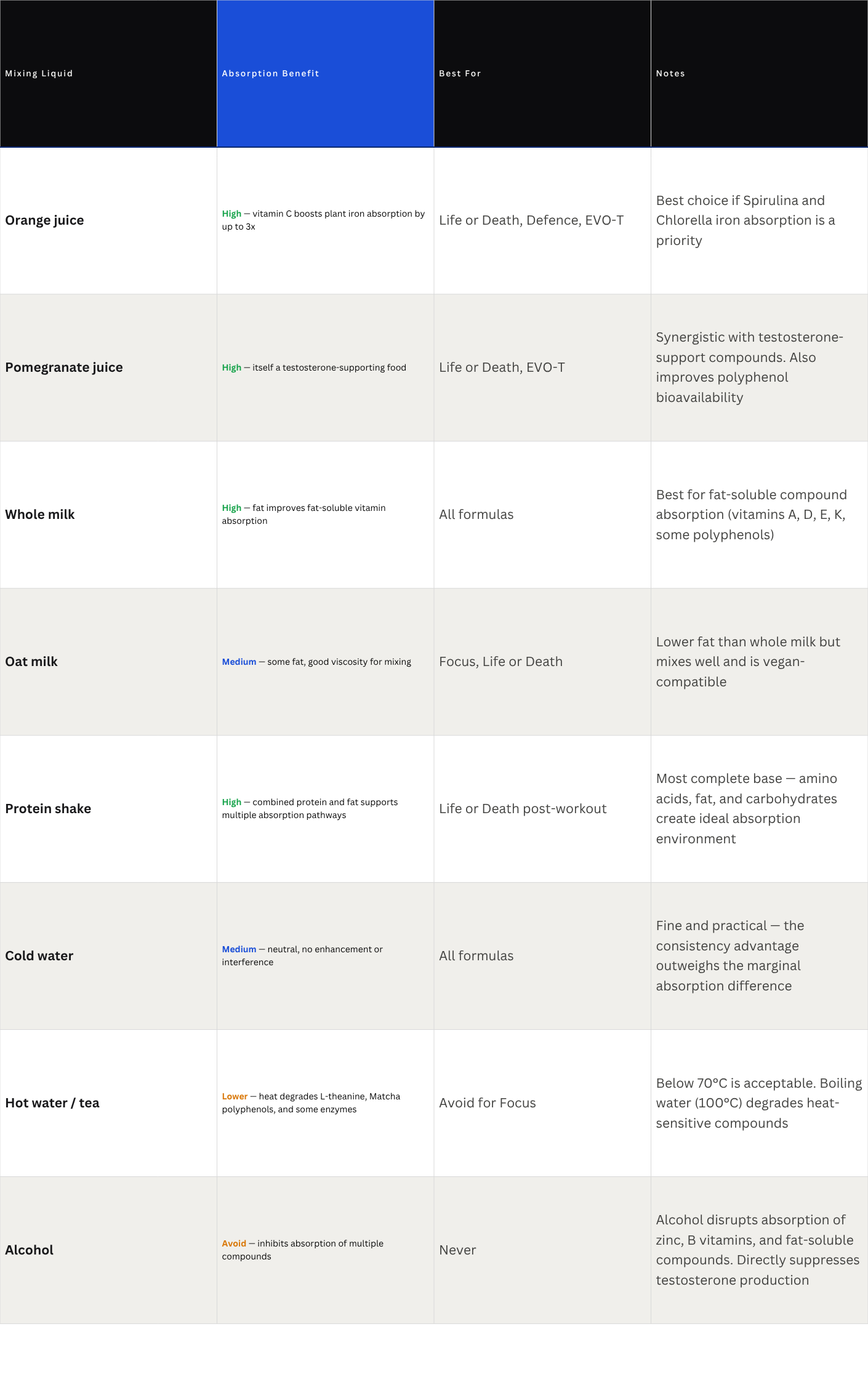This screenshot has height=1385, width=868.
Task: Select the Absorption Benefit column header
Action: point(325,73)
